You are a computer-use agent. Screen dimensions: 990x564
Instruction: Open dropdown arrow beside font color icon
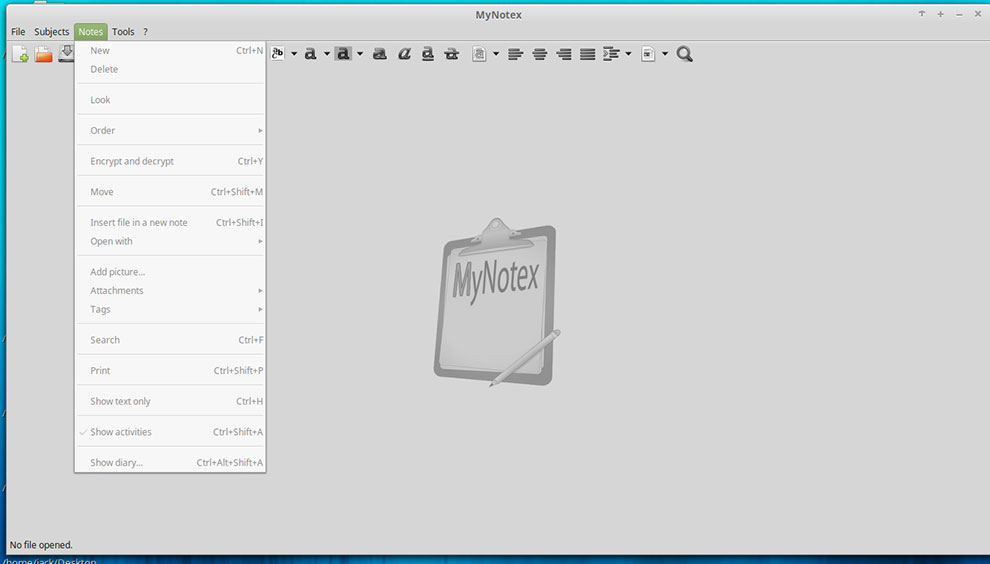click(326, 54)
